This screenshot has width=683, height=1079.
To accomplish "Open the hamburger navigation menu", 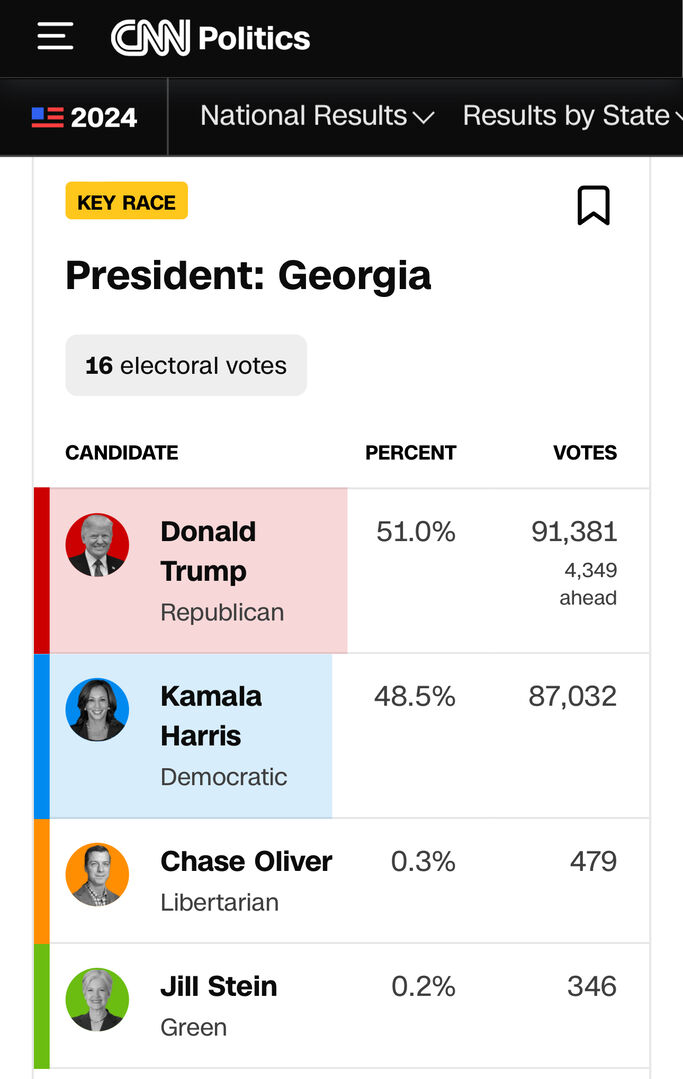I will tap(55, 37).
